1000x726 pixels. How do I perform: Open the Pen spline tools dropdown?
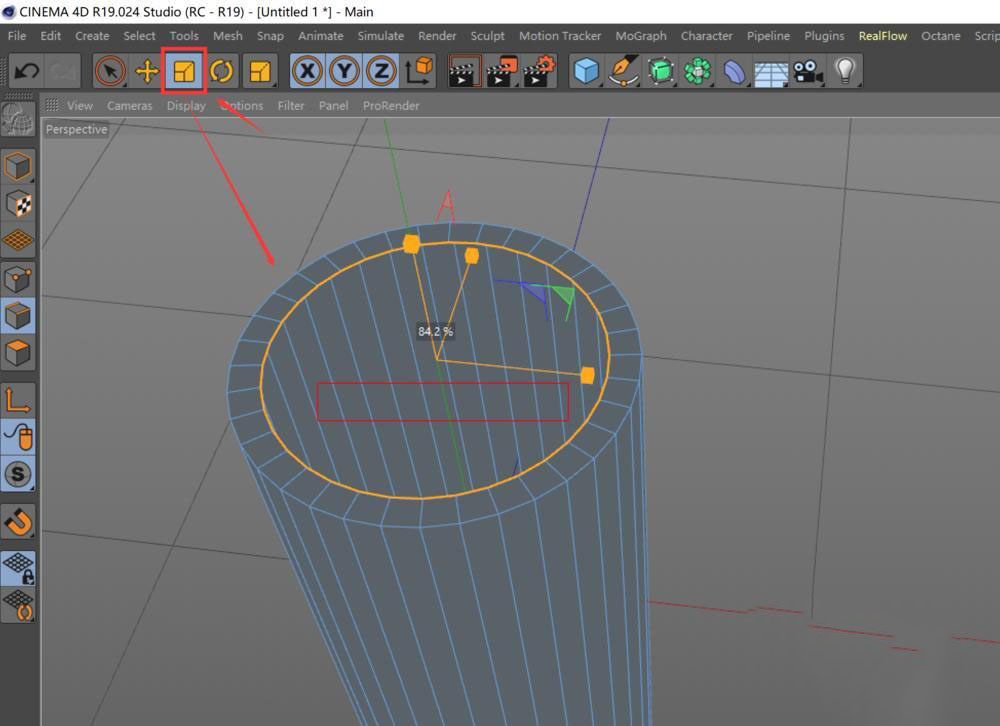tap(623, 71)
